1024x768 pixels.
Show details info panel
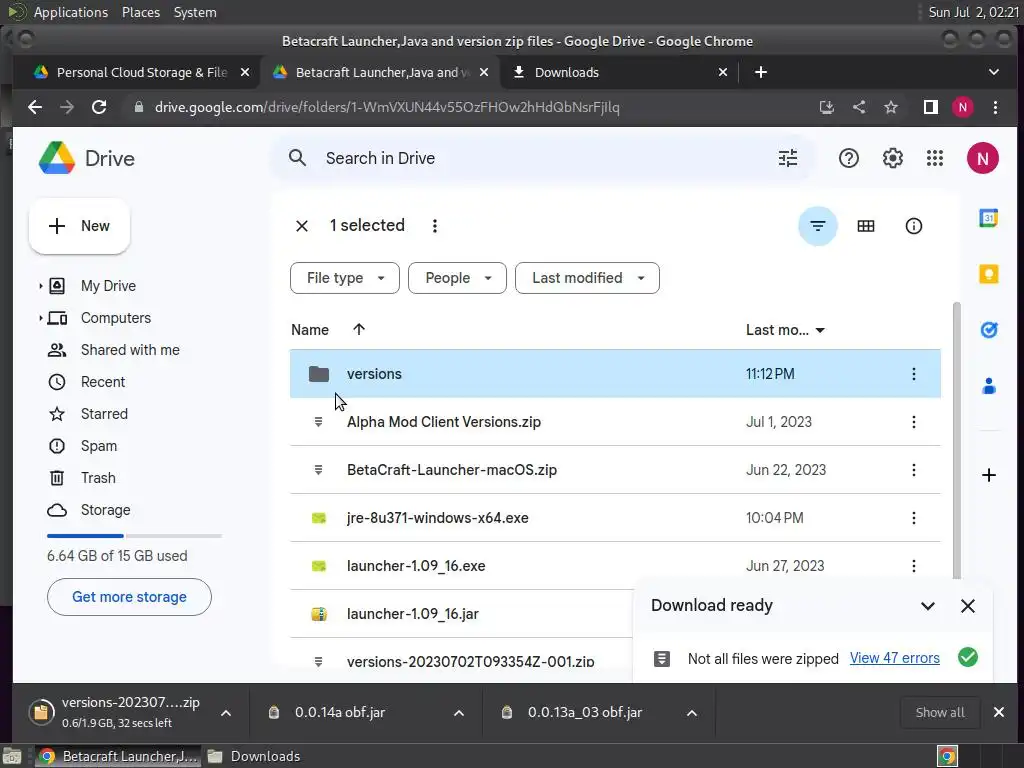point(914,226)
